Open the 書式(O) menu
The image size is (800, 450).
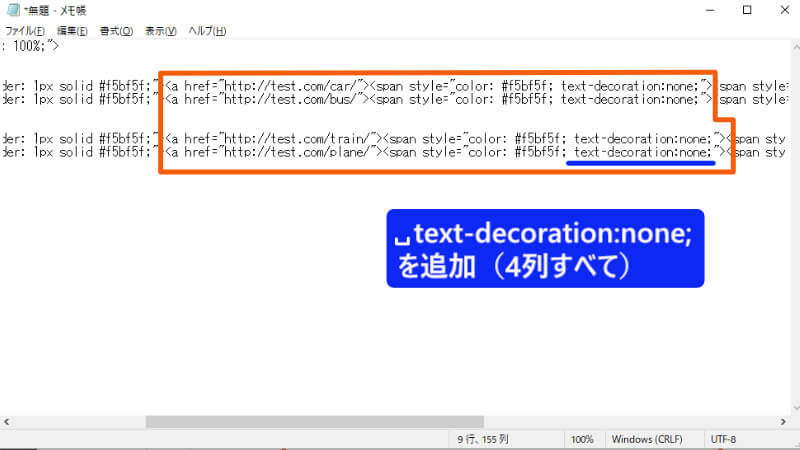(x=116, y=31)
